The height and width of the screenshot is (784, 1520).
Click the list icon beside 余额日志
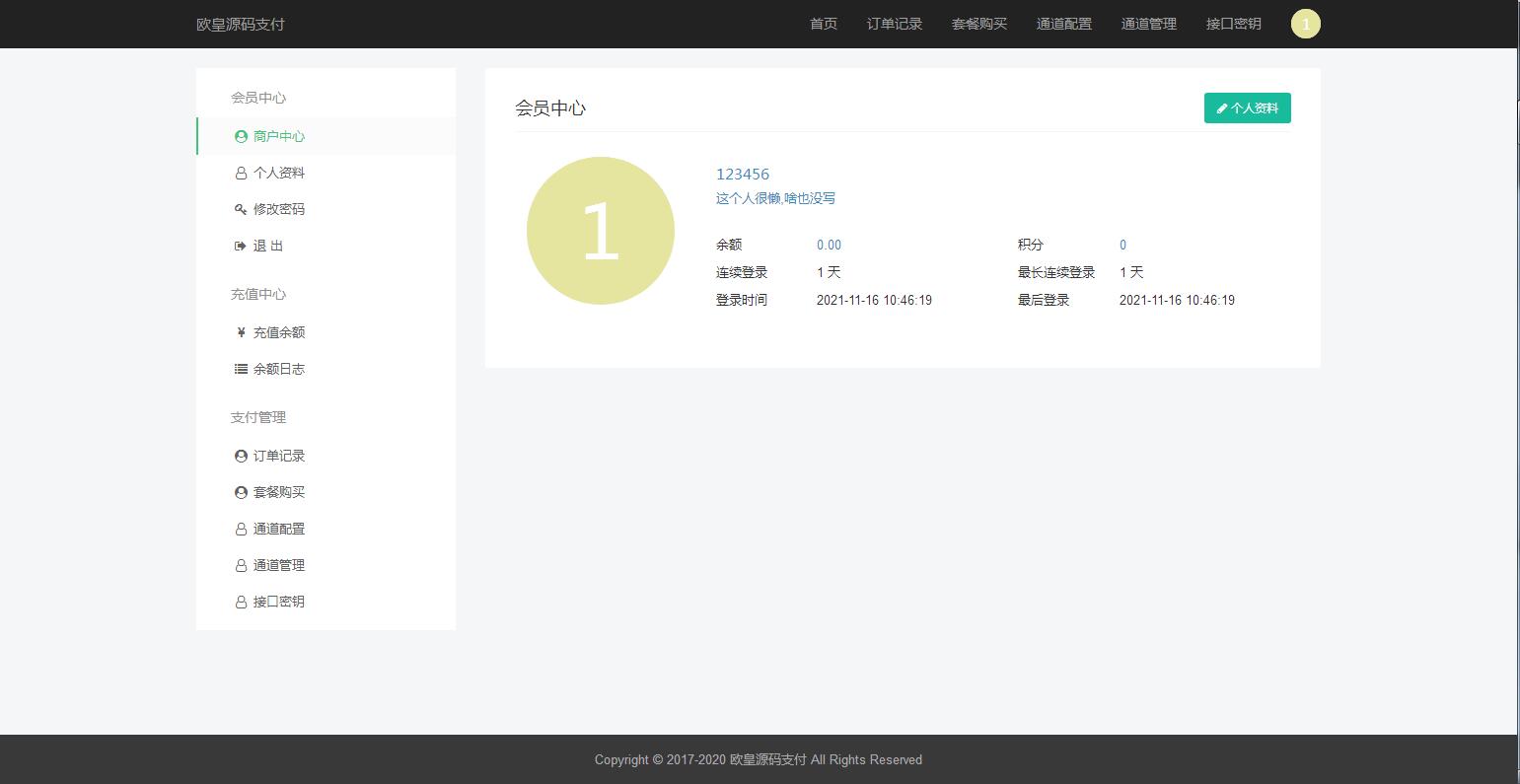pos(241,370)
